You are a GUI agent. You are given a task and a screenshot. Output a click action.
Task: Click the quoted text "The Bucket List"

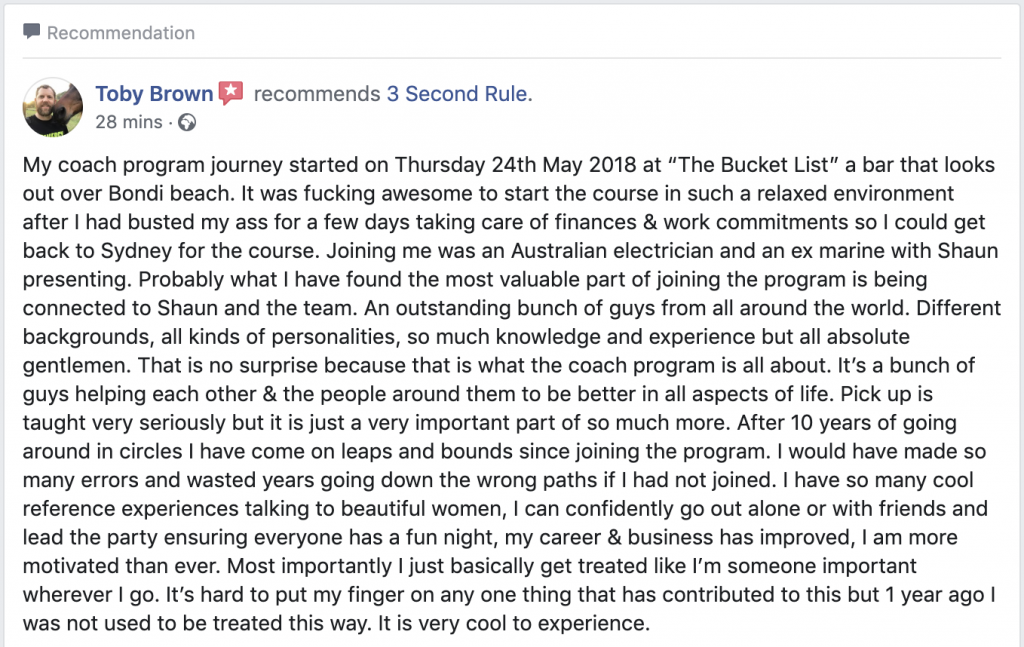click(753, 165)
